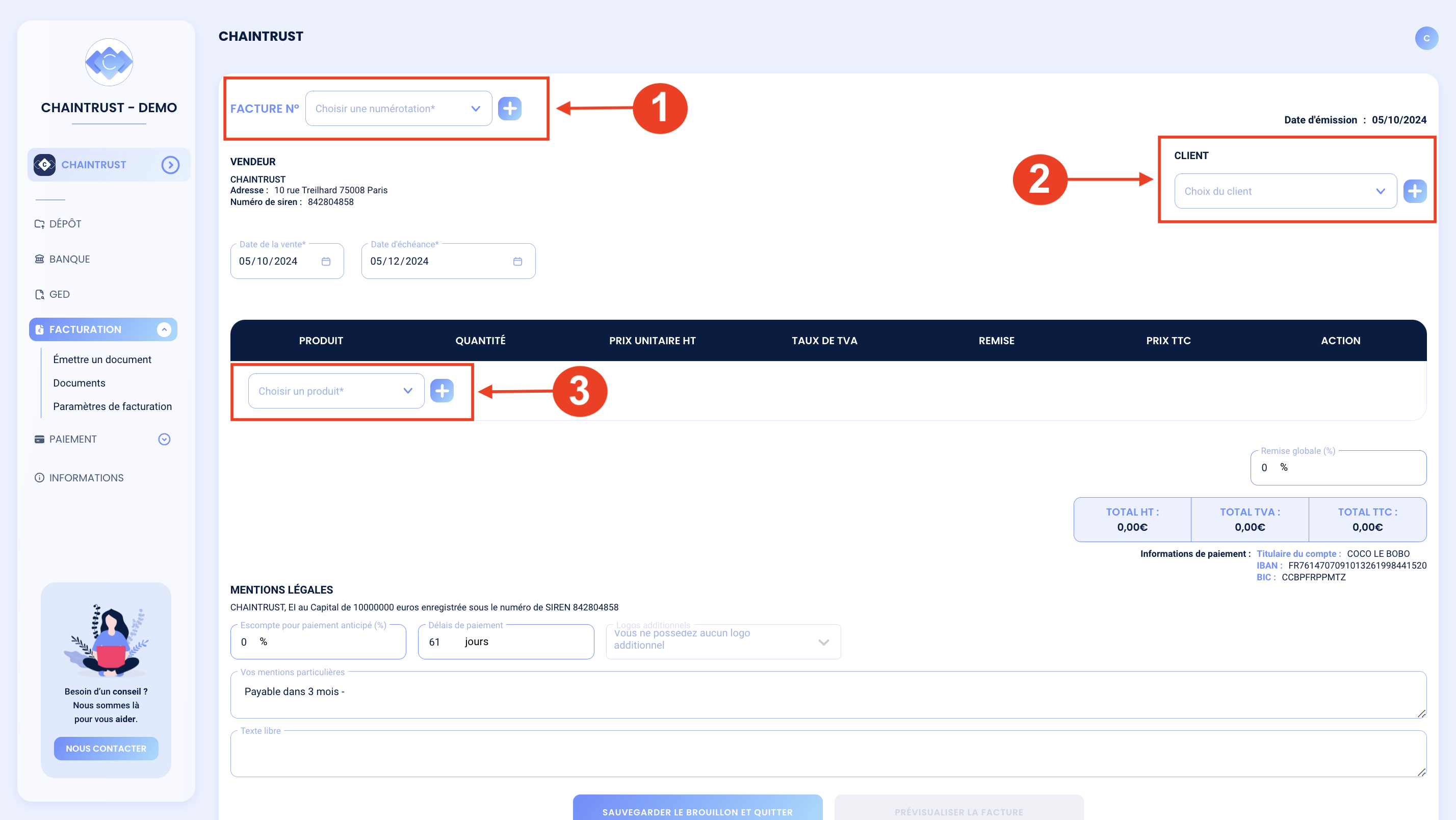The height and width of the screenshot is (820, 1456).
Task: Click the Chaintrust logo in sidebar
Action: pyautogui.click(x=109, y=62)
